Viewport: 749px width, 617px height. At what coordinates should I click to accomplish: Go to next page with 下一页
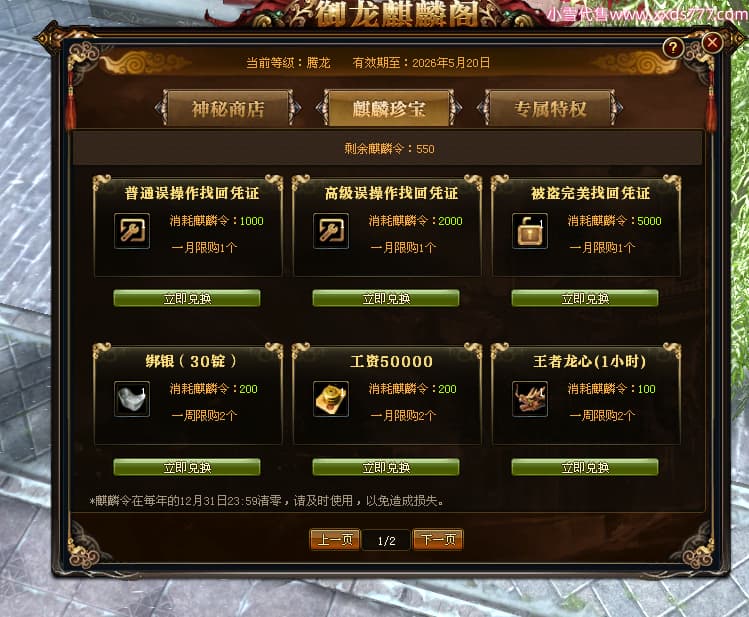438,540
